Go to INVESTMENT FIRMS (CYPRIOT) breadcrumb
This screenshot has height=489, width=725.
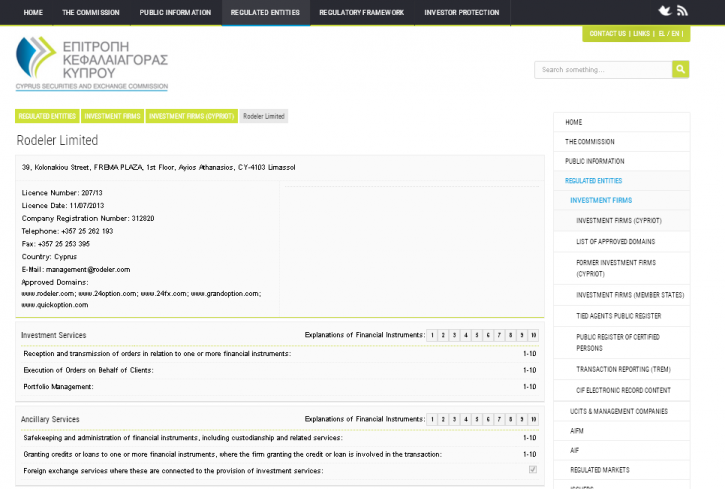click(x=191, y=116)
